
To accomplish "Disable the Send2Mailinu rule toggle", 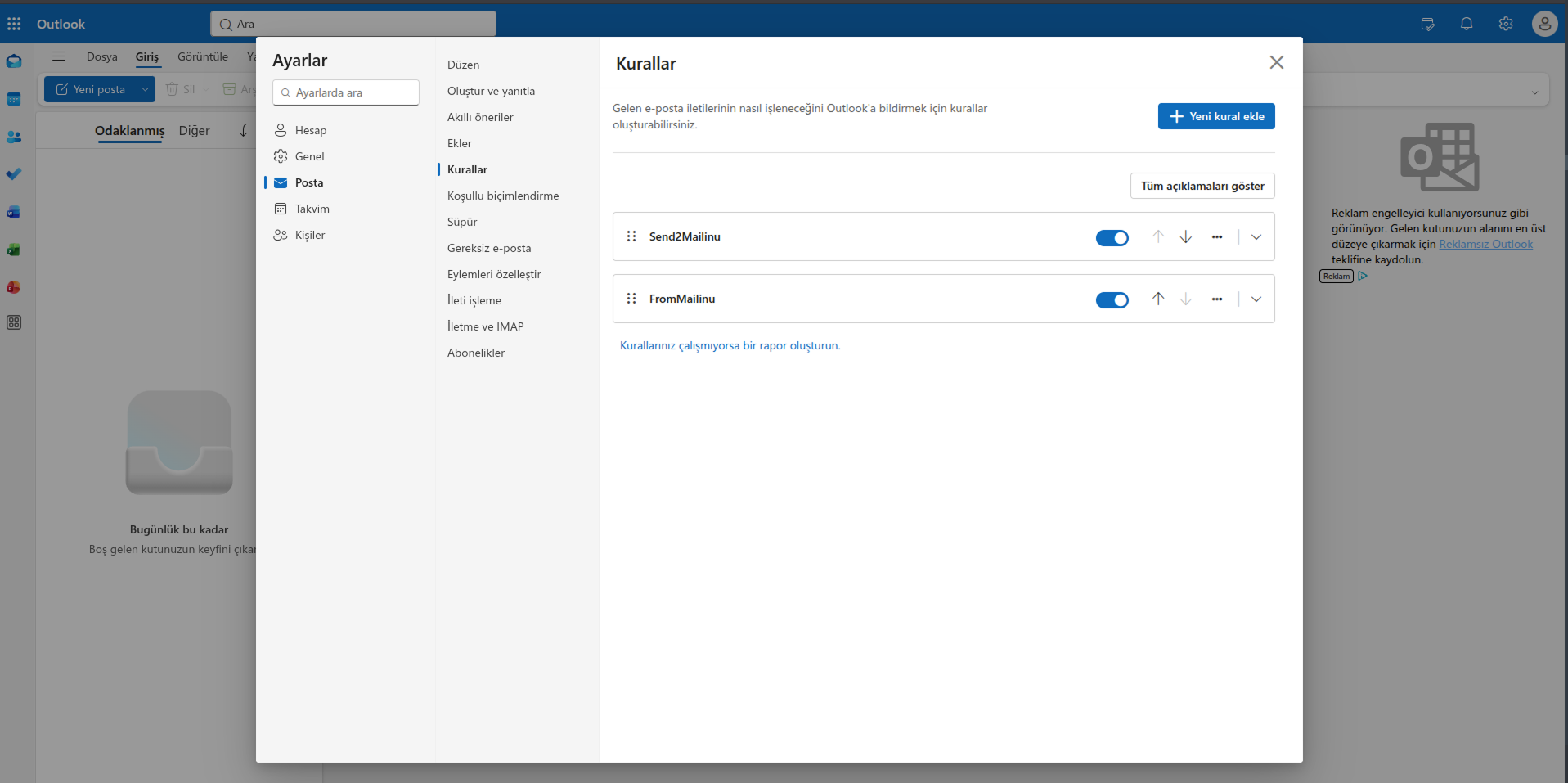I will tap(1112, 237).
